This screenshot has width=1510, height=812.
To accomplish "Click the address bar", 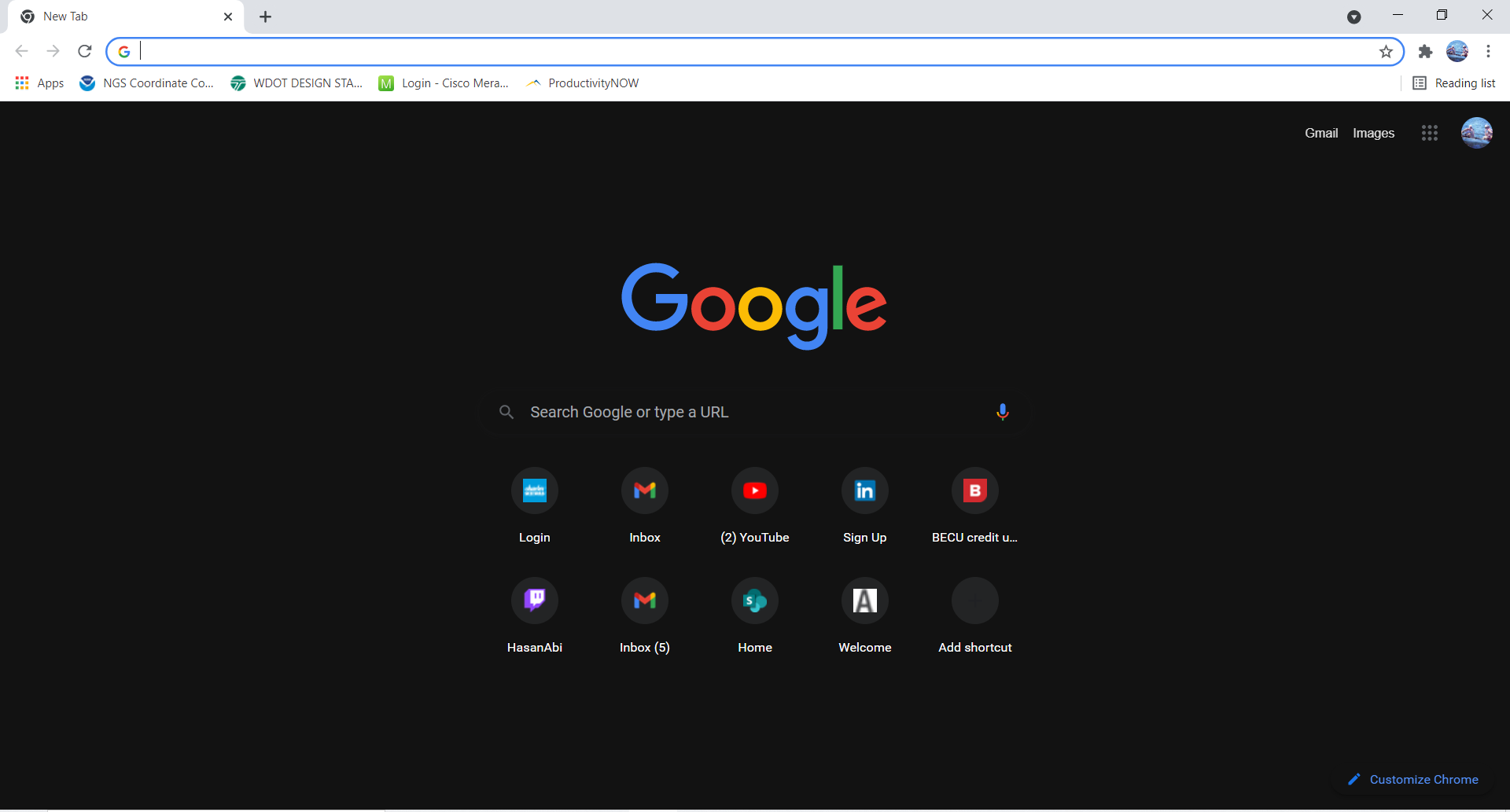I will click(x=755, y=52).
